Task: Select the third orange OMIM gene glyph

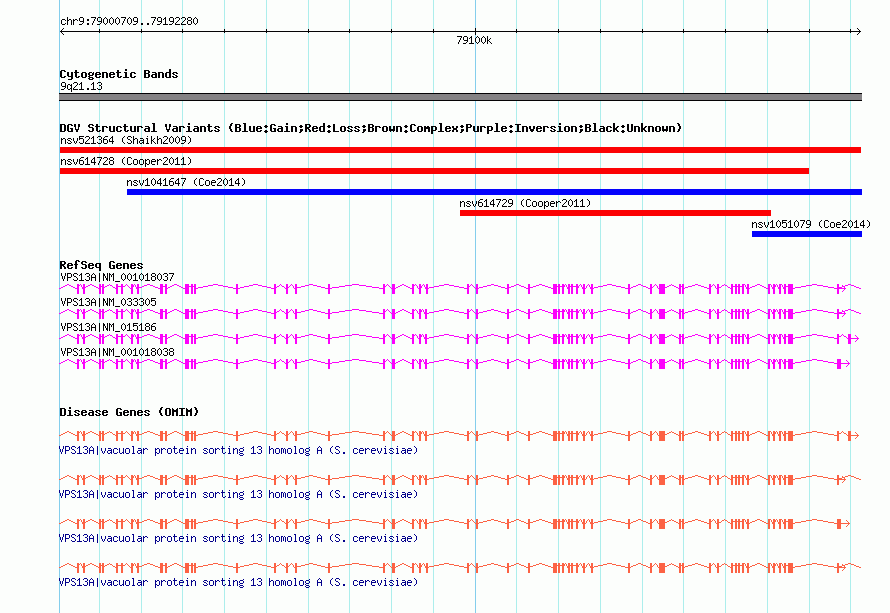Action: click(455, 524)
